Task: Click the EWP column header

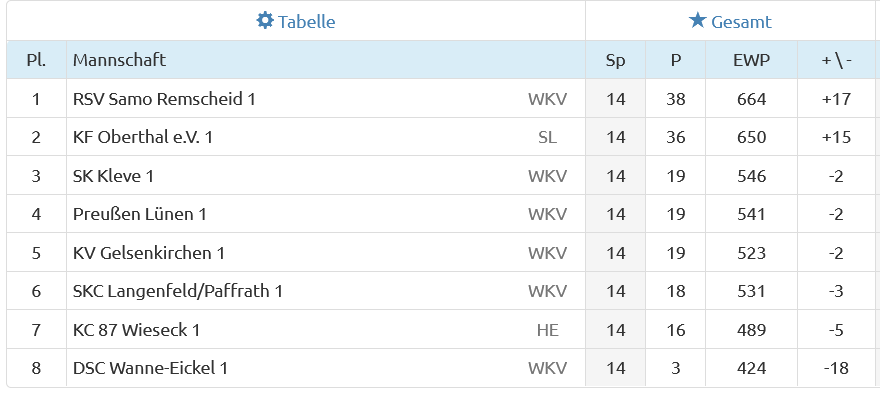Action: (x=751, y=60)
